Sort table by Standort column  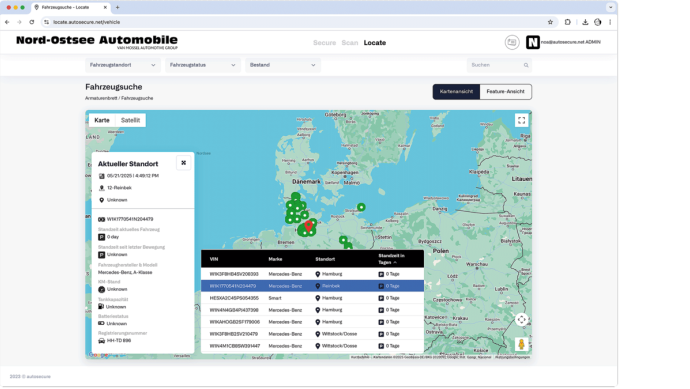pos(325,259)
